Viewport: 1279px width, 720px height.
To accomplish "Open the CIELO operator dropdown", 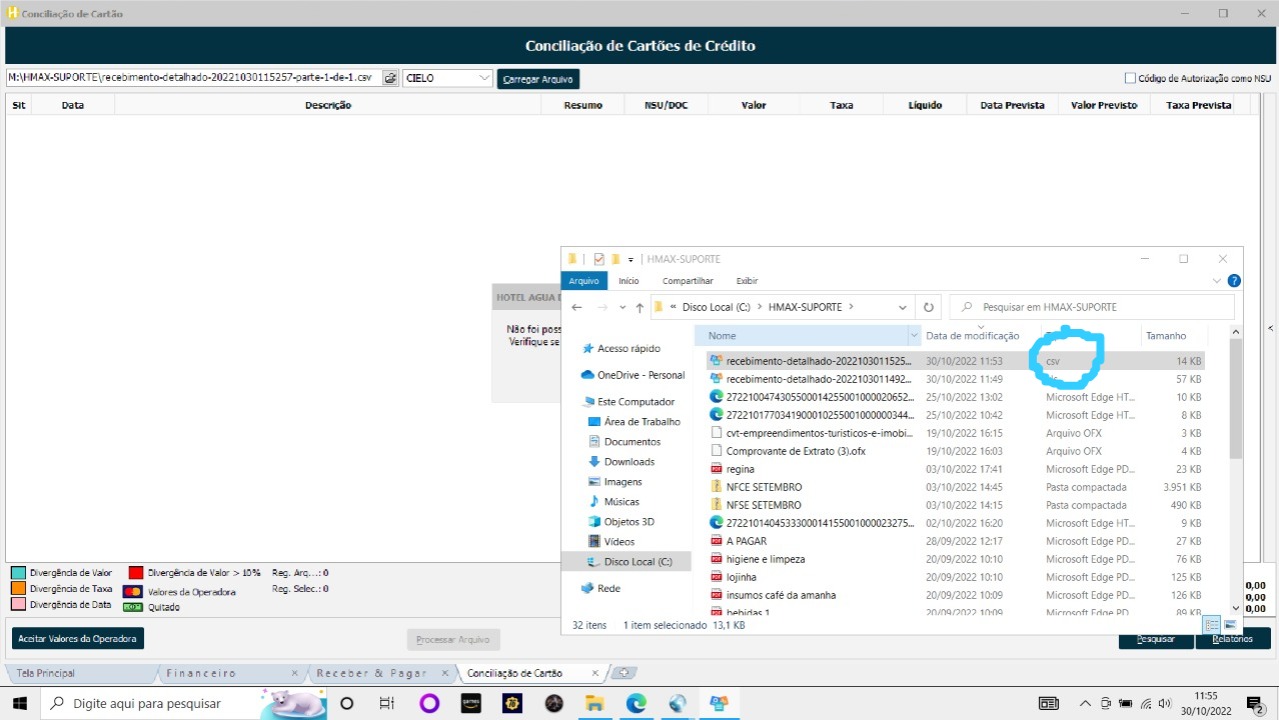I will click(x=485, y=78).
